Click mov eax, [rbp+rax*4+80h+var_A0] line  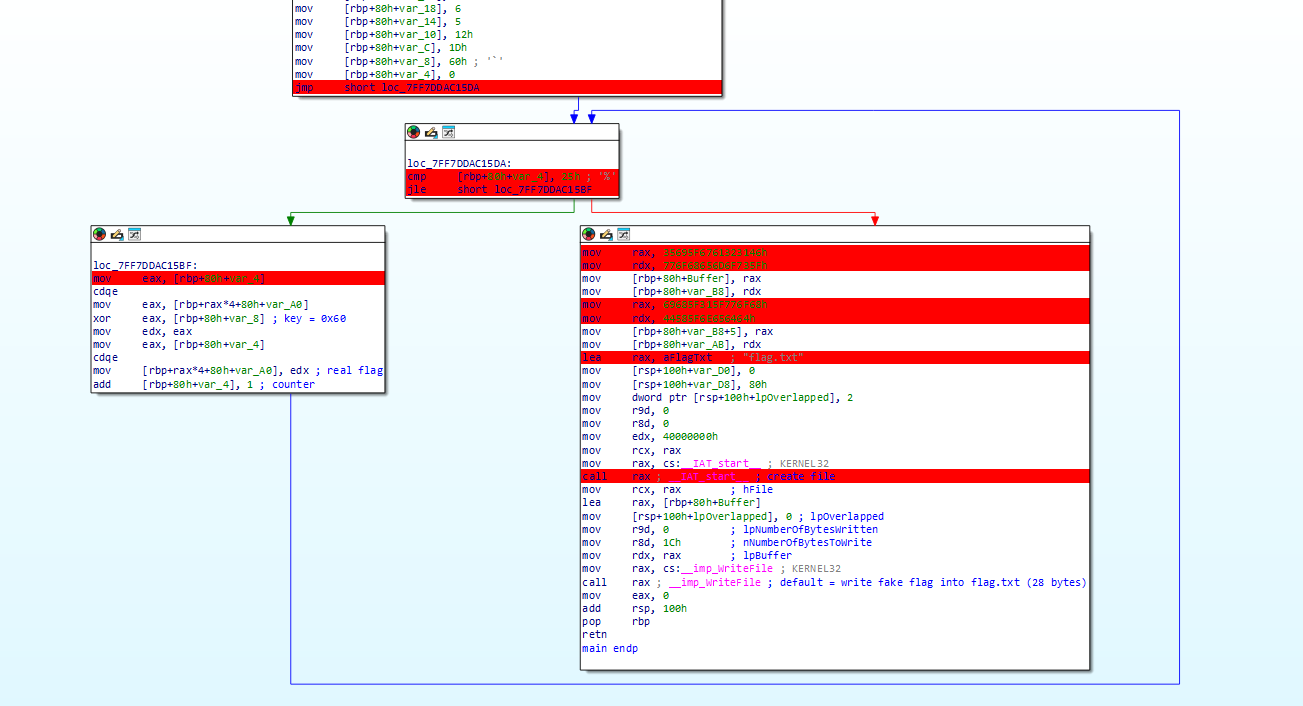[x=201, y=305]
